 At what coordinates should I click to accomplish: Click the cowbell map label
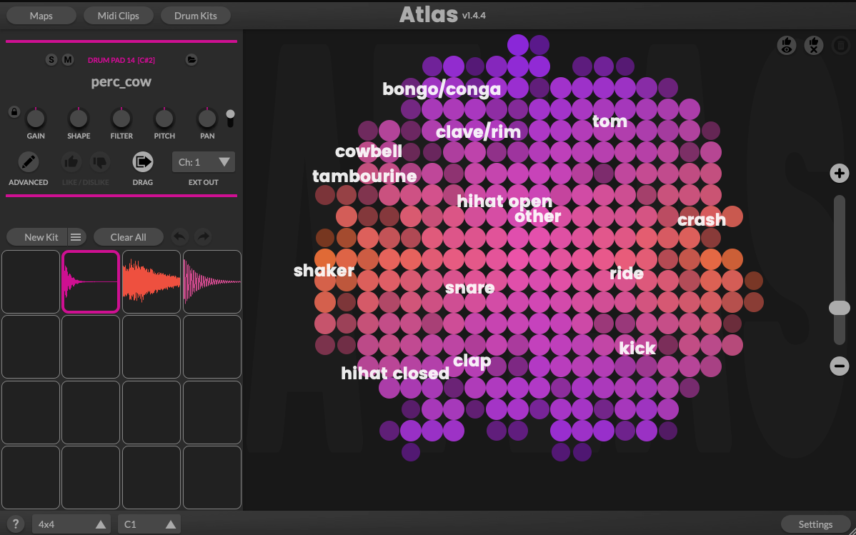click(x=368, y=151)
